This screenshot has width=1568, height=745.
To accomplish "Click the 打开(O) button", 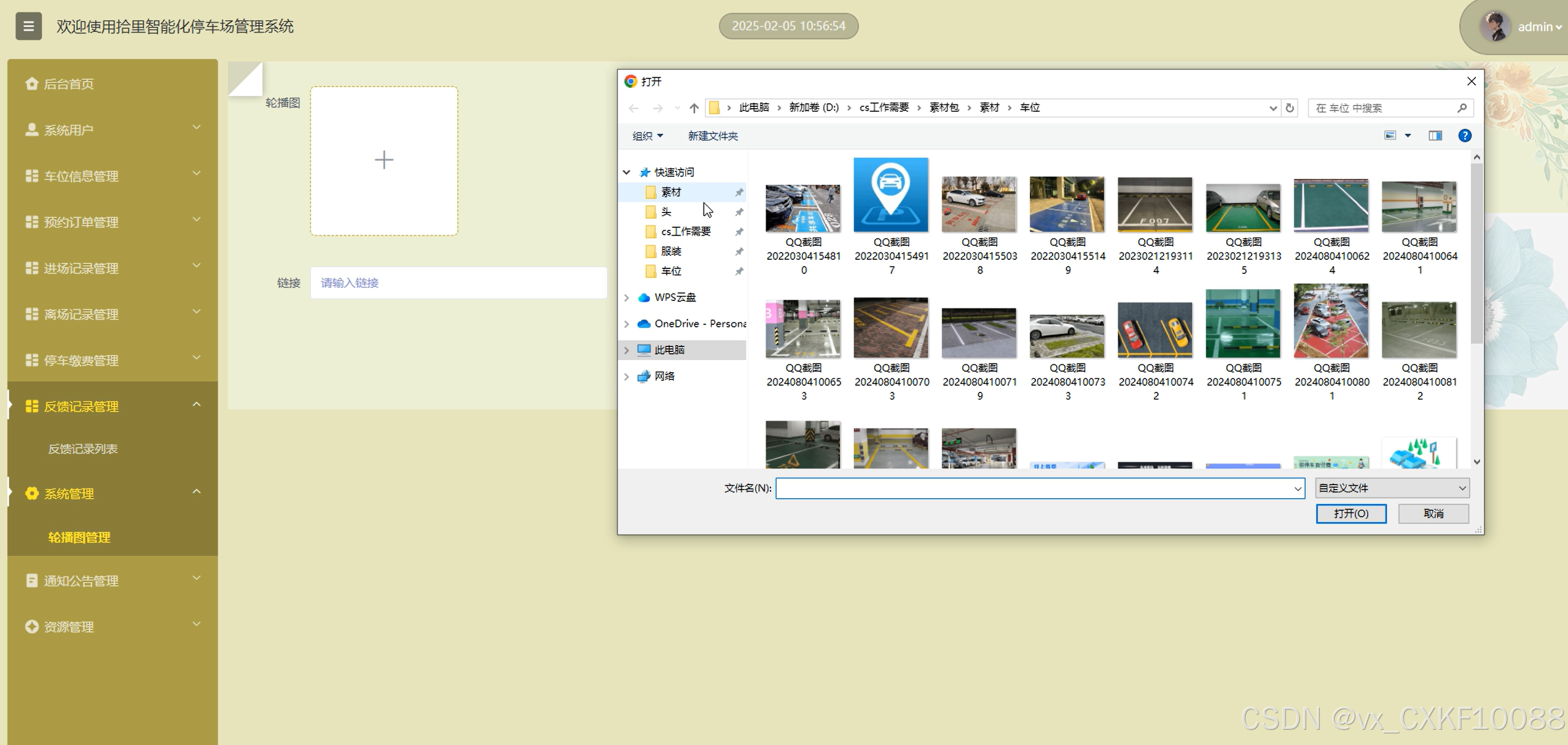I will 1350,513.
